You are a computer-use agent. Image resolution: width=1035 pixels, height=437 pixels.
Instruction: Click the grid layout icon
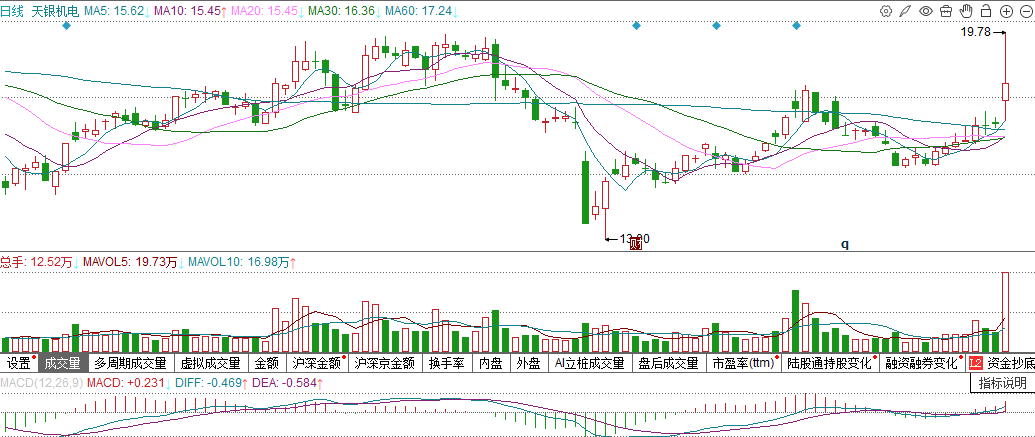(x=946, y=11)
